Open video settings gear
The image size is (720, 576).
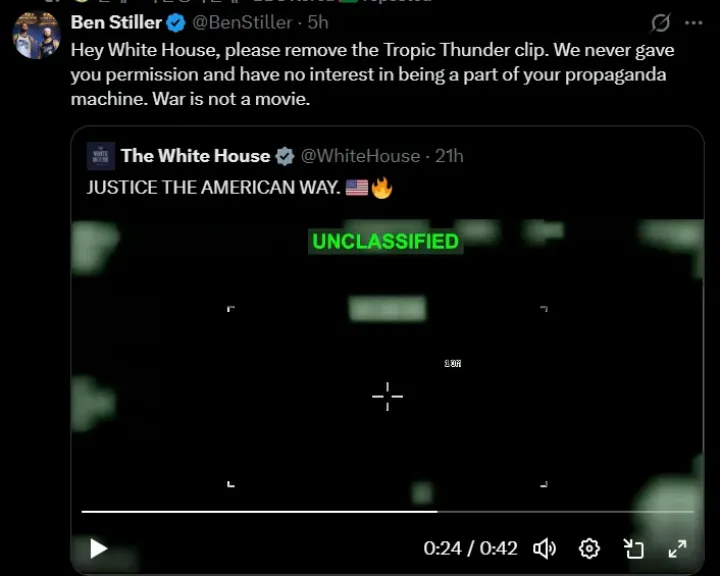(x=589, y=548)
